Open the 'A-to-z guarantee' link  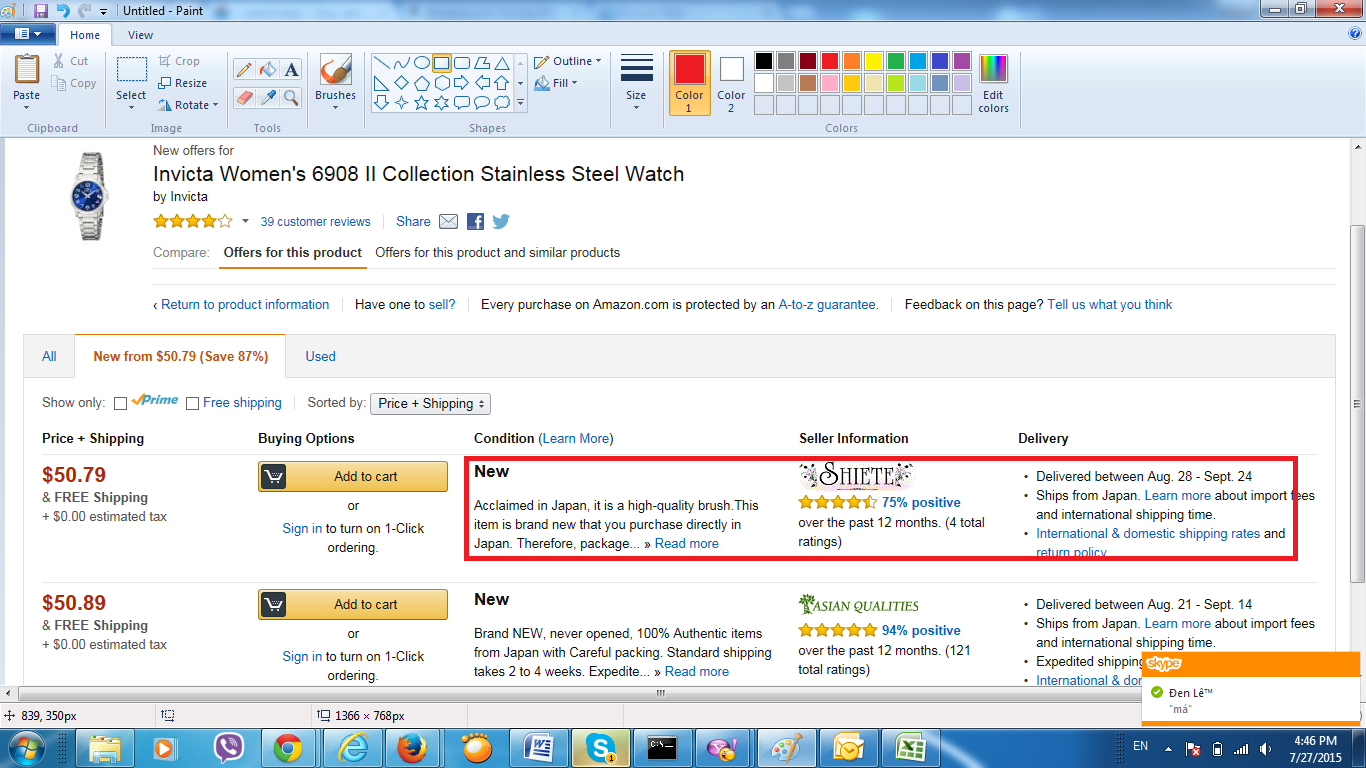(828, 304)
